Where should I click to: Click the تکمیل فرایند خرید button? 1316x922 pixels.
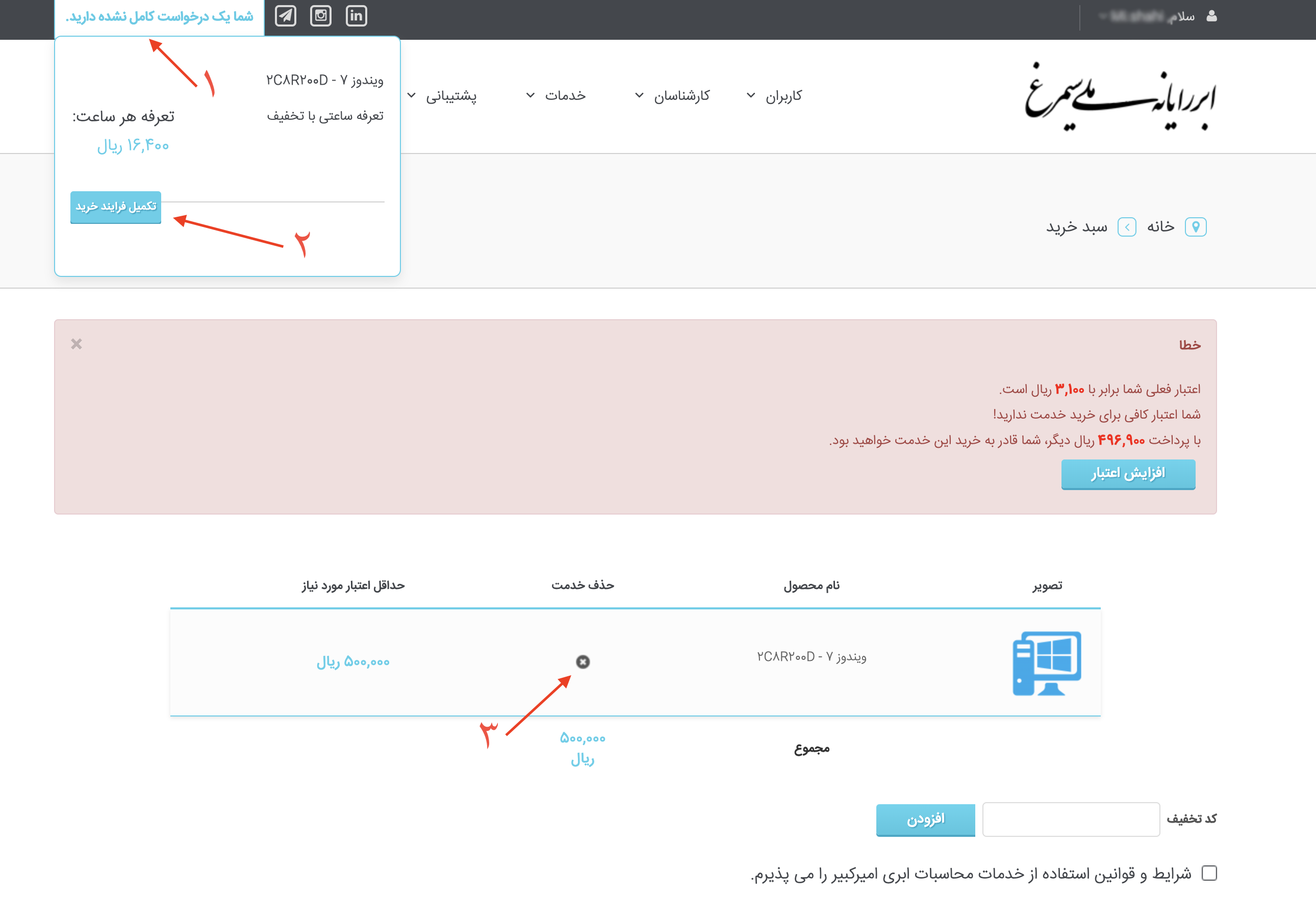116,207
